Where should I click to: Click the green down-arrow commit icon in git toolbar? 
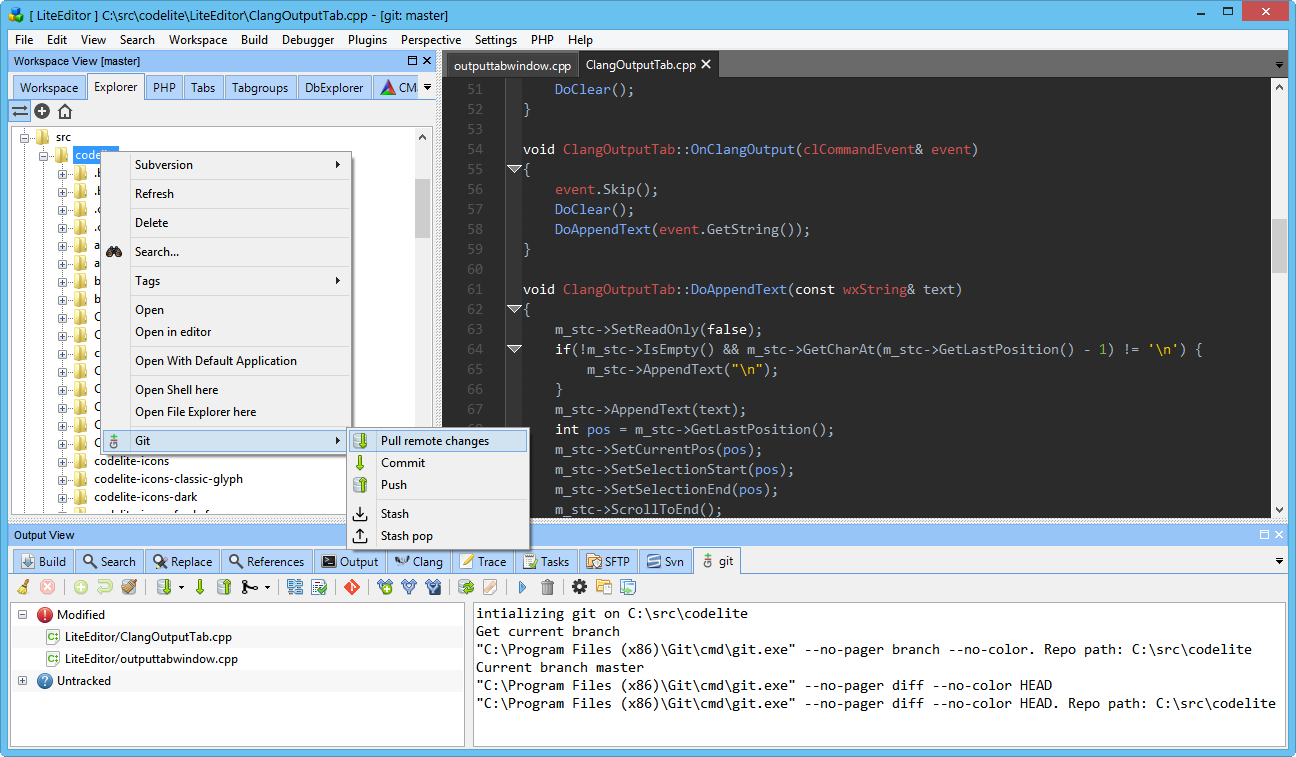[200, 587]
